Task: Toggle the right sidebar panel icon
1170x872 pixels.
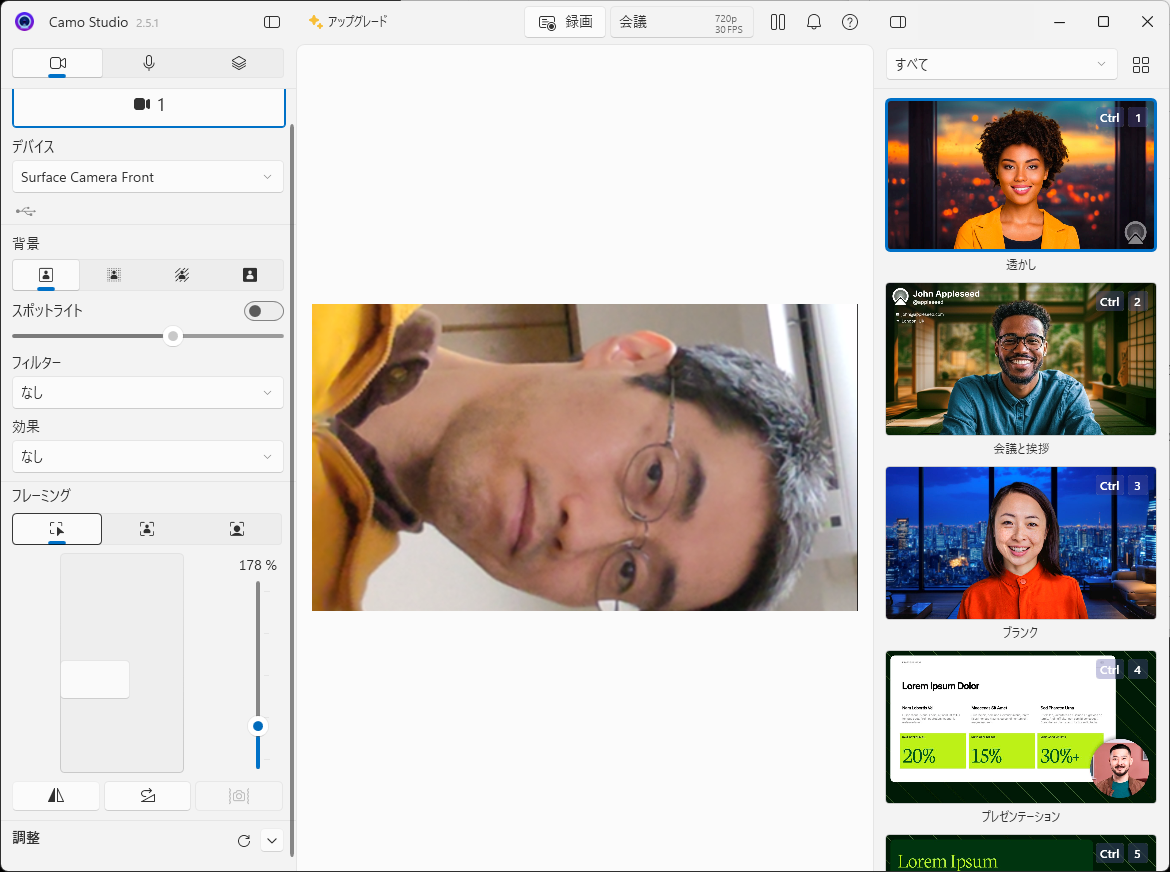Action: [x=898, y=22]
